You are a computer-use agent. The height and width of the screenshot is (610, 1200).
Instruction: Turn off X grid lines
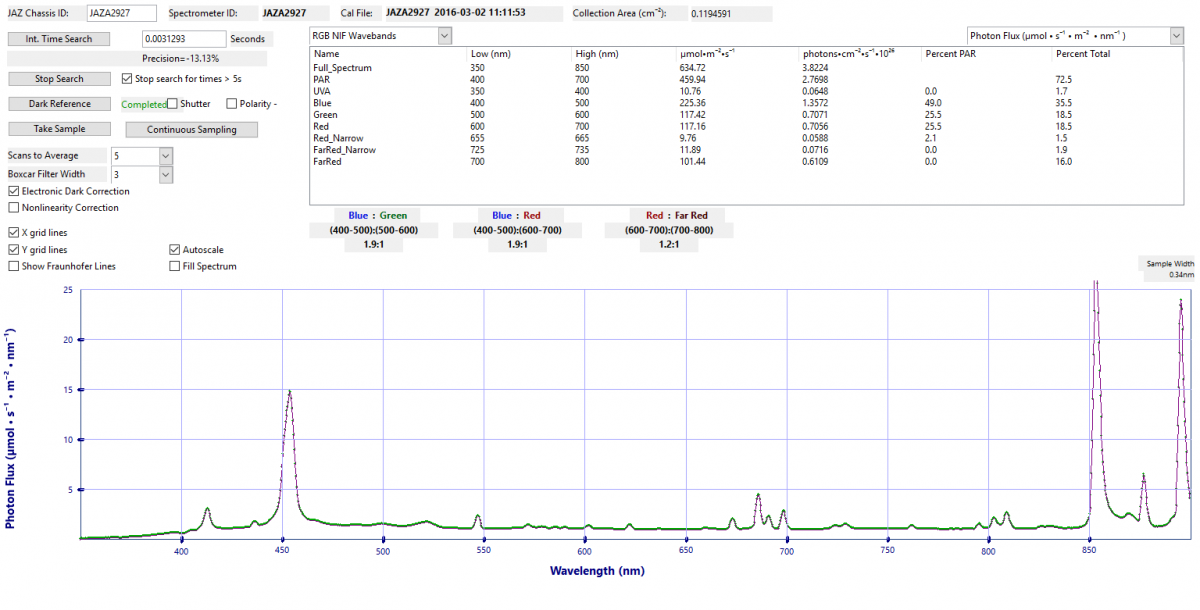pos(14,233)
